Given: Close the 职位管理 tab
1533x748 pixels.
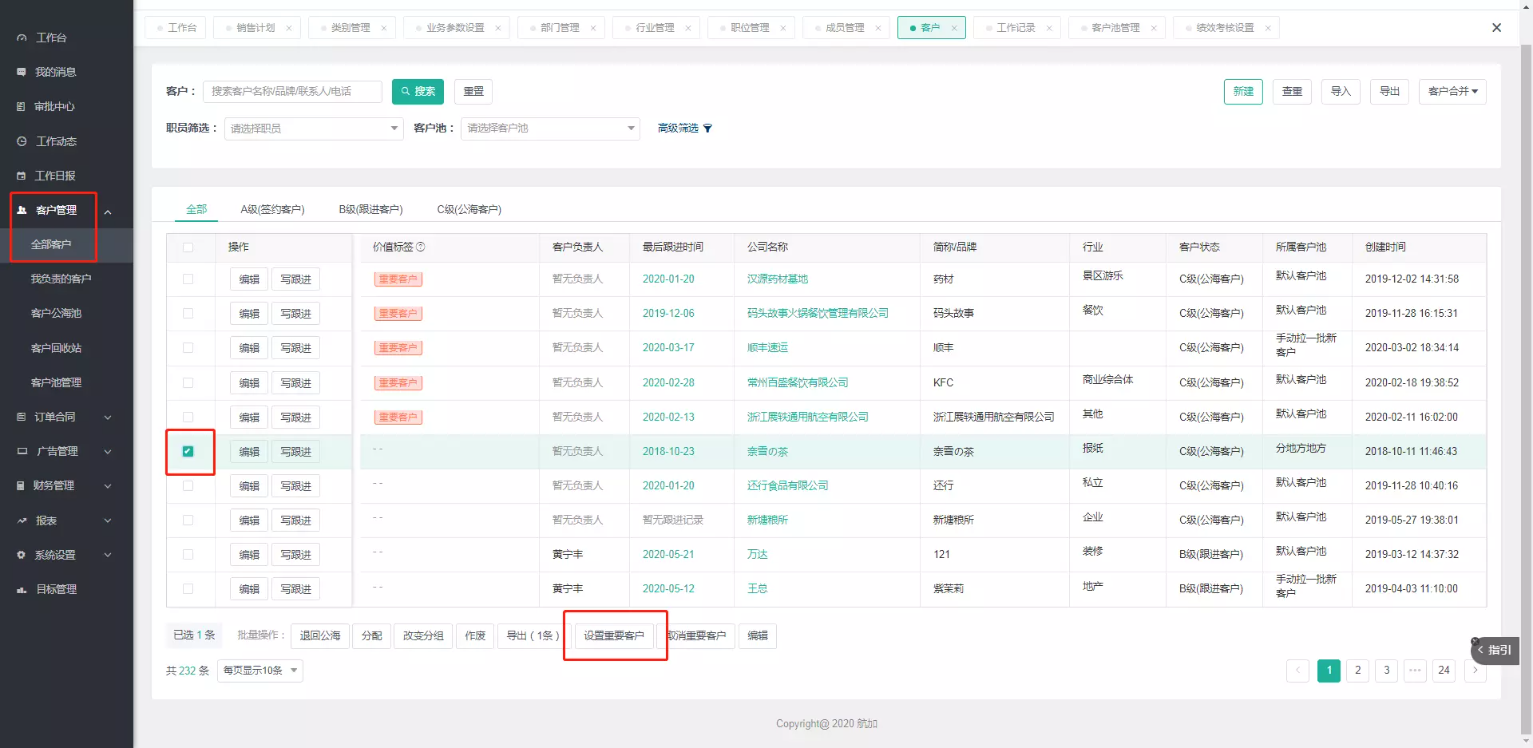Looking at the screenshot, I should [x=783, y=28].
